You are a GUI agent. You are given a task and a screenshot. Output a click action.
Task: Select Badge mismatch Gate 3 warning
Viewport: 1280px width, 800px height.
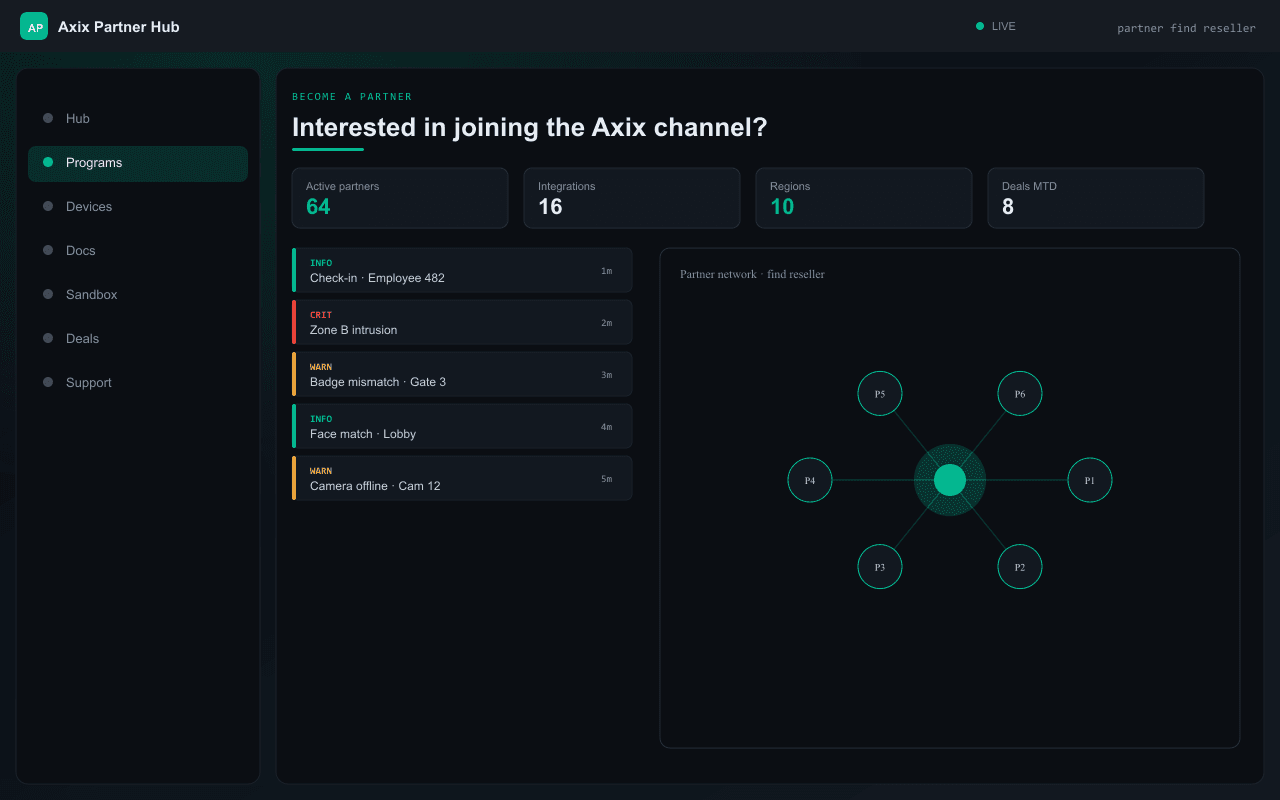[462, 374]
